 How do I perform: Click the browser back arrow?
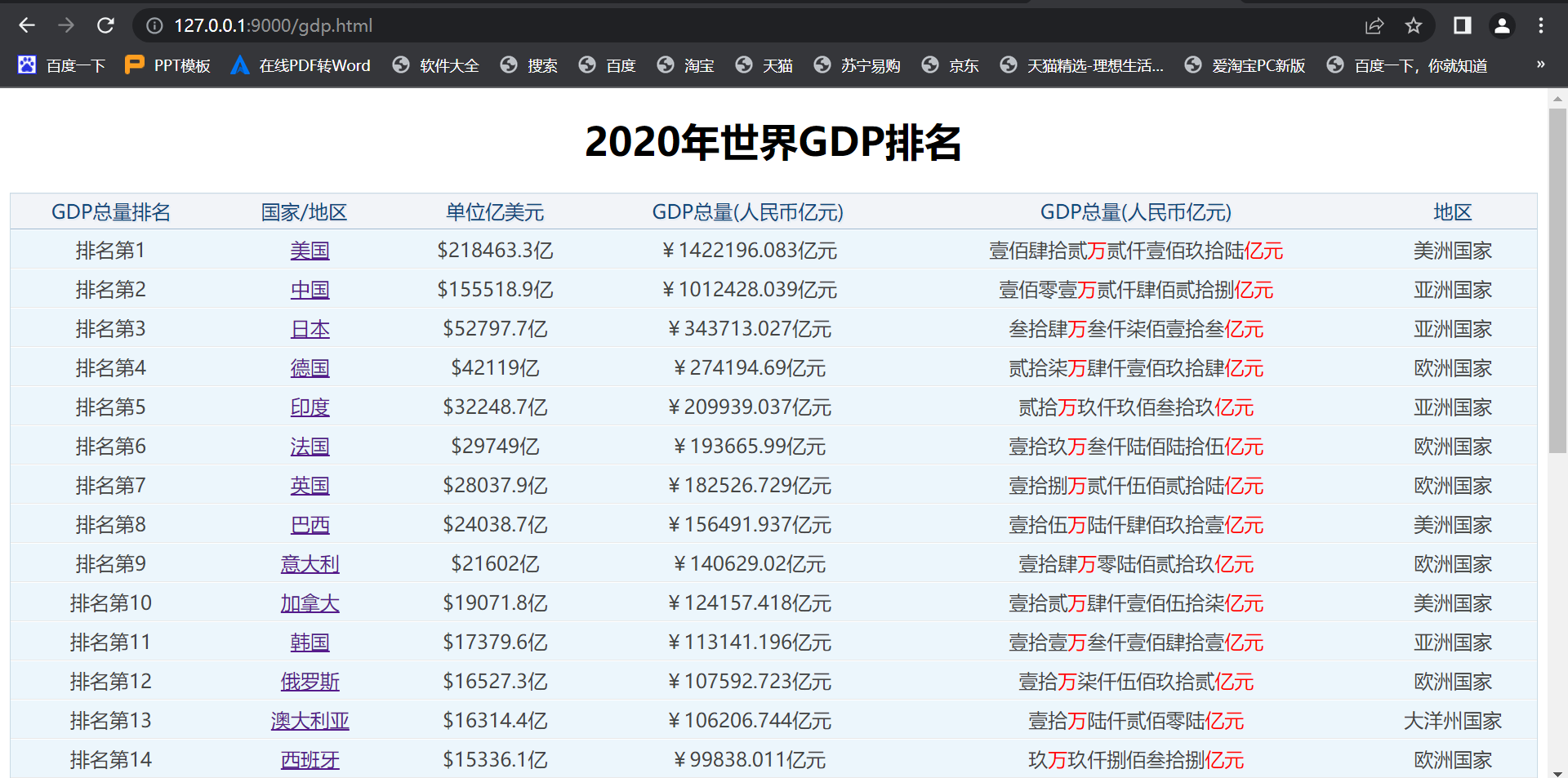tap(27, 25)
